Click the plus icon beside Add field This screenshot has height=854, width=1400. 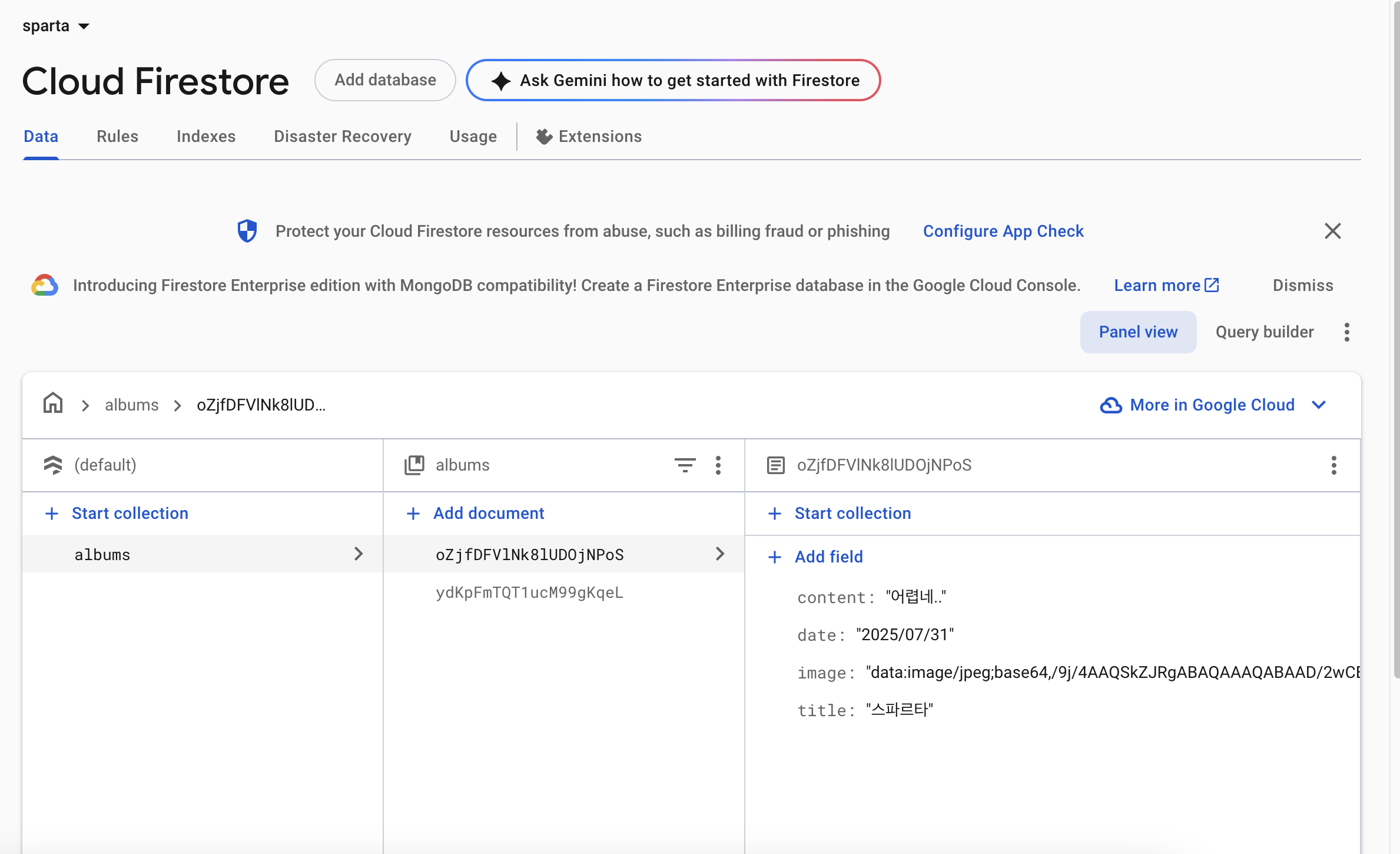click(x=775, y=557)
